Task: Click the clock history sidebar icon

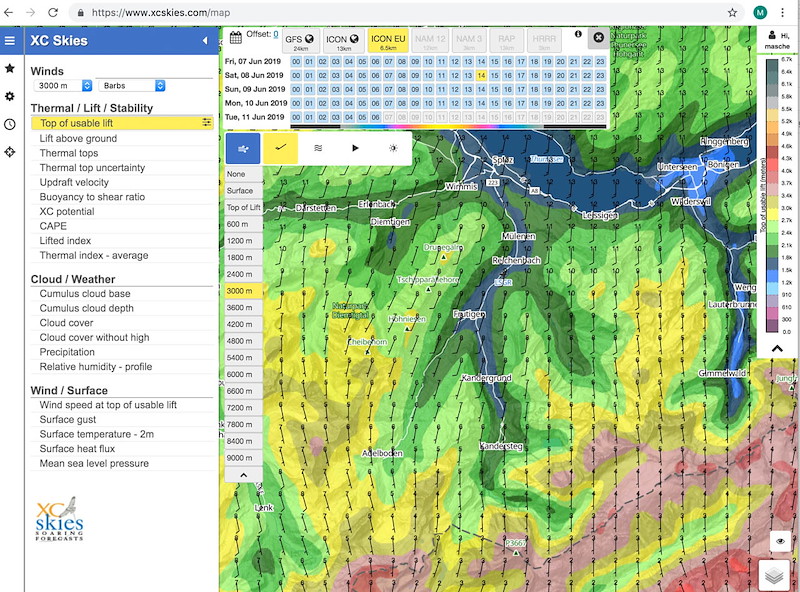Action: coord(10,124)
